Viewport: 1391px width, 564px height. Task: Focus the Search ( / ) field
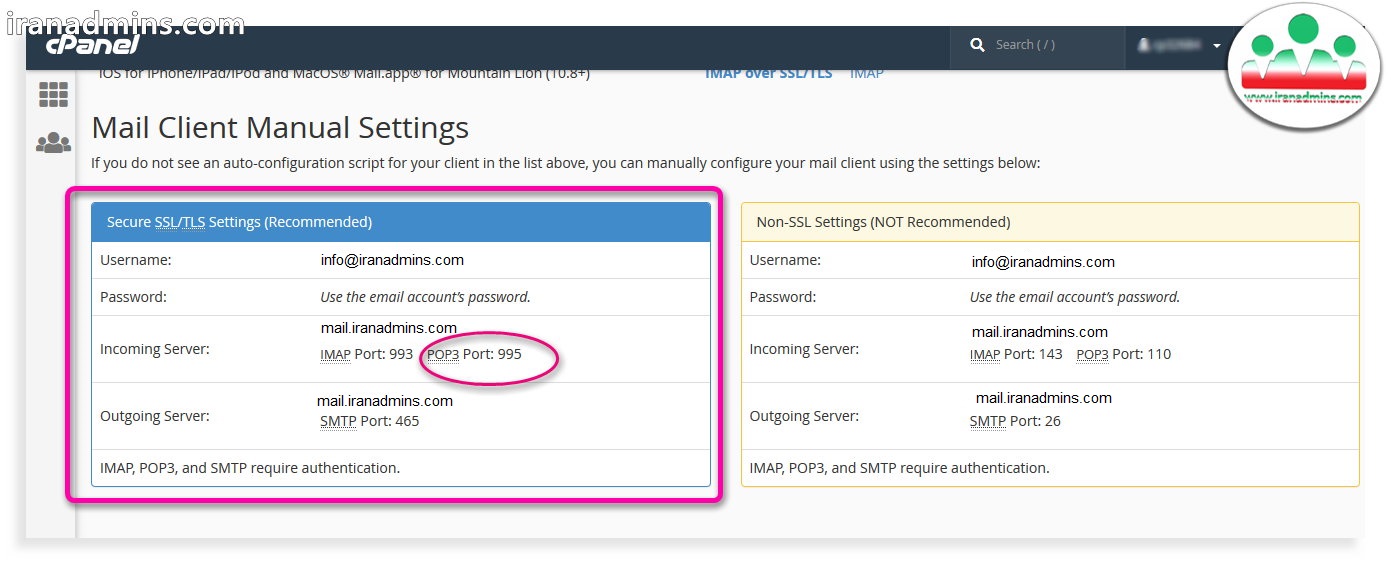coord(1038,46)
